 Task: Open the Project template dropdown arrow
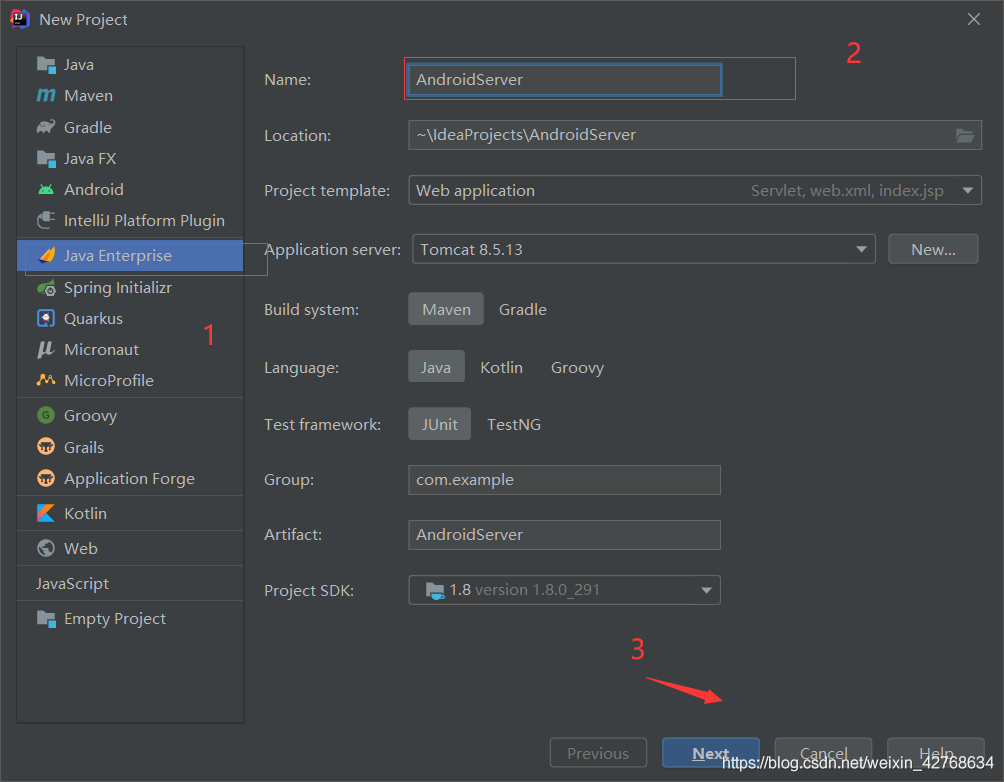click(968, 191)
